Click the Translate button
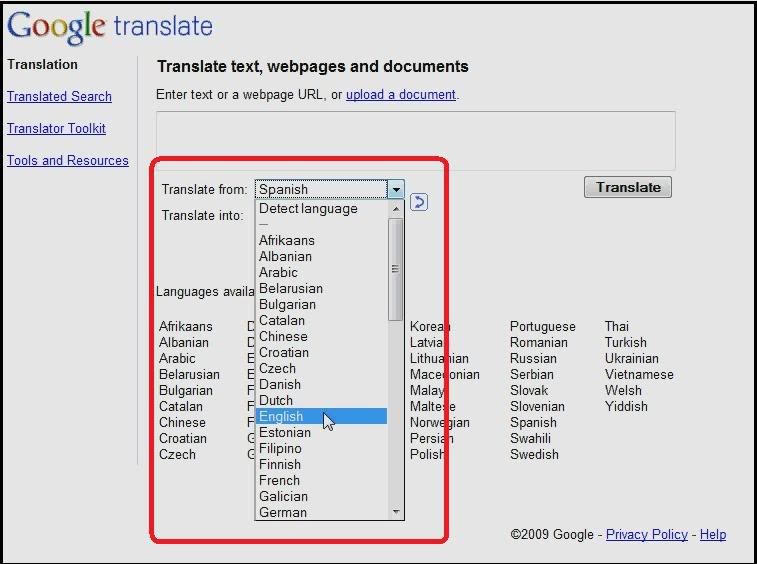 tap(628, 187)
